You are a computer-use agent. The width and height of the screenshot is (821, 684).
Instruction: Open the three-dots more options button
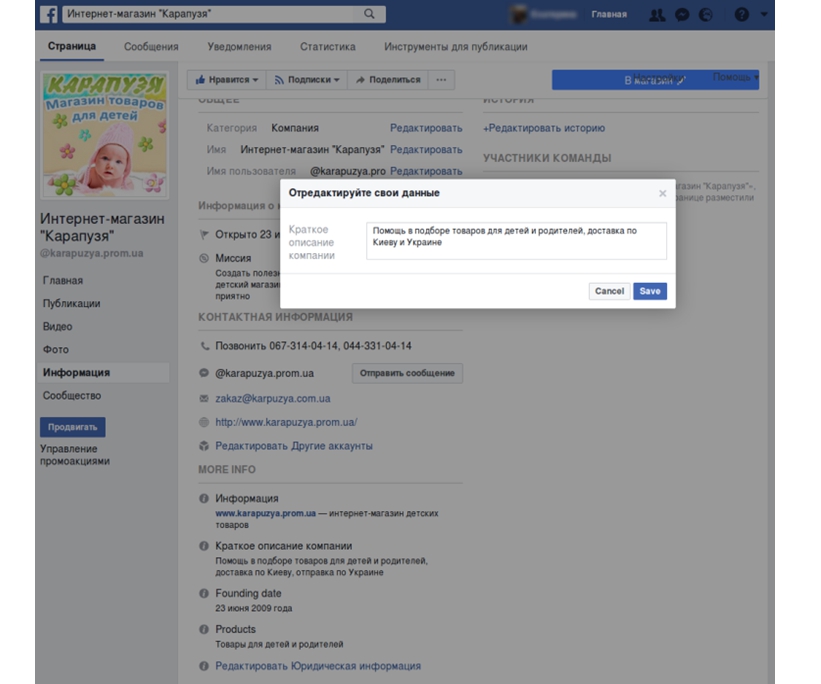coord(441,80)
